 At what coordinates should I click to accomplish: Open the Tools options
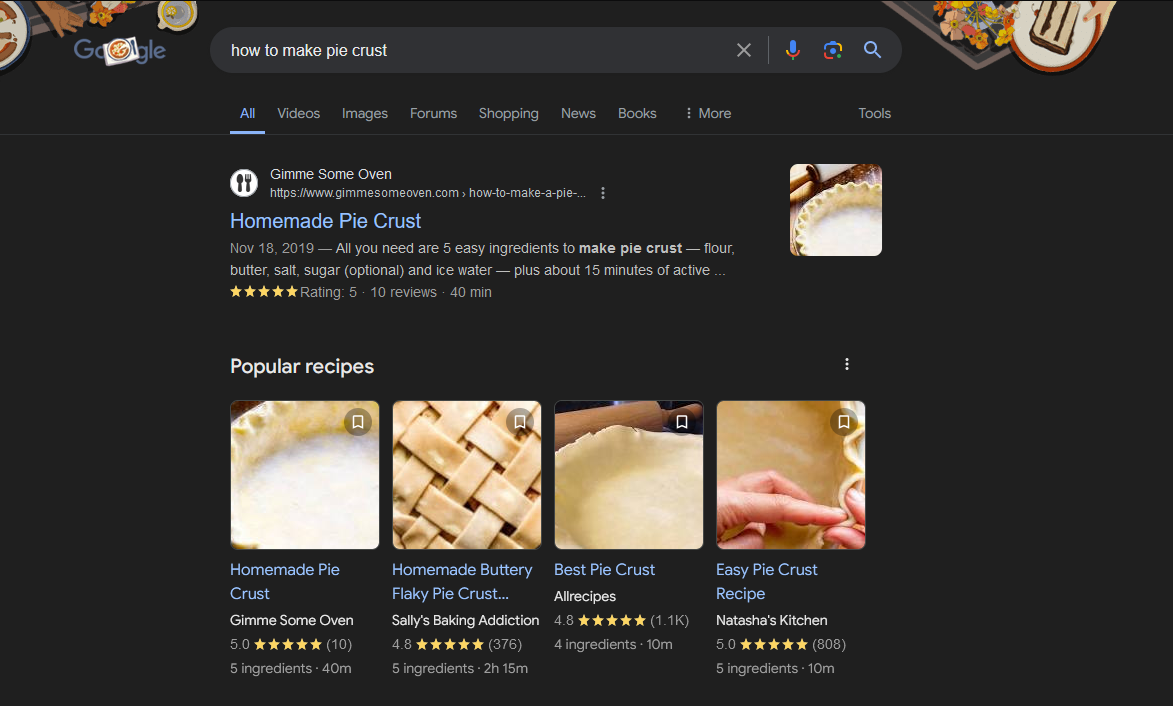pyautogui.click(x=874, y=113)
